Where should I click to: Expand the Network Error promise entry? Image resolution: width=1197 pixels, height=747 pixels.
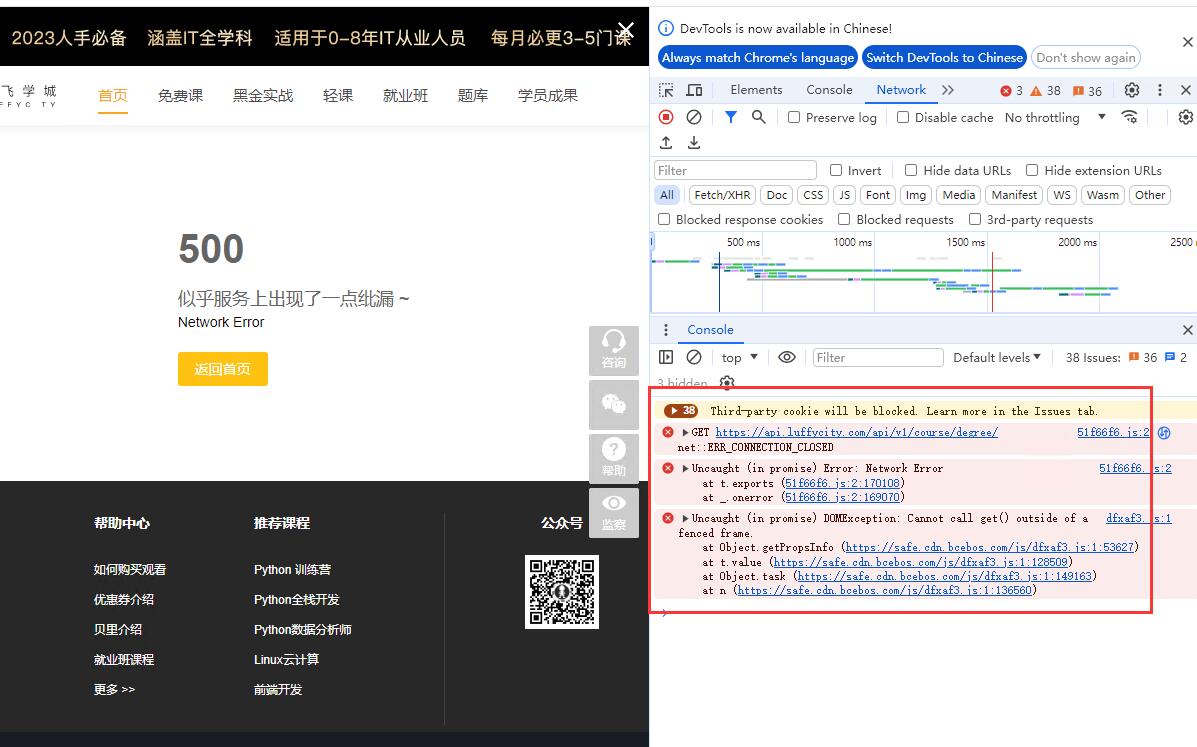coord(686,468)
